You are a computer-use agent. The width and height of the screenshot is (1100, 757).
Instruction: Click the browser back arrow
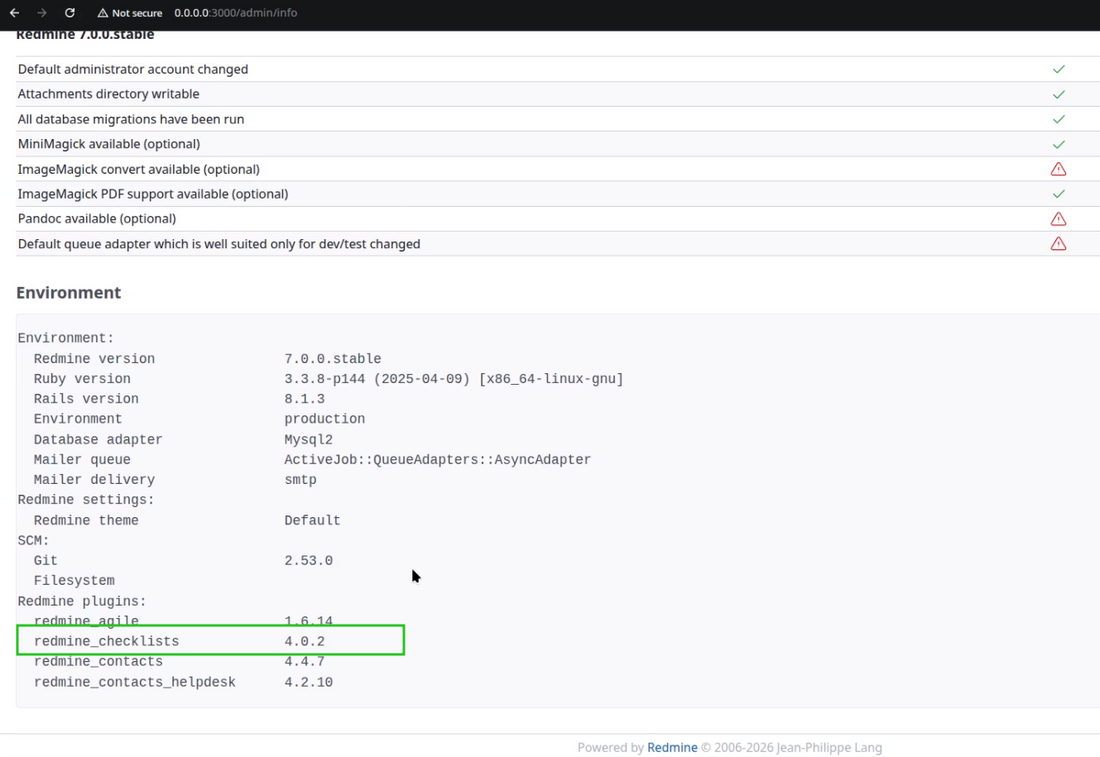(14, 13)
